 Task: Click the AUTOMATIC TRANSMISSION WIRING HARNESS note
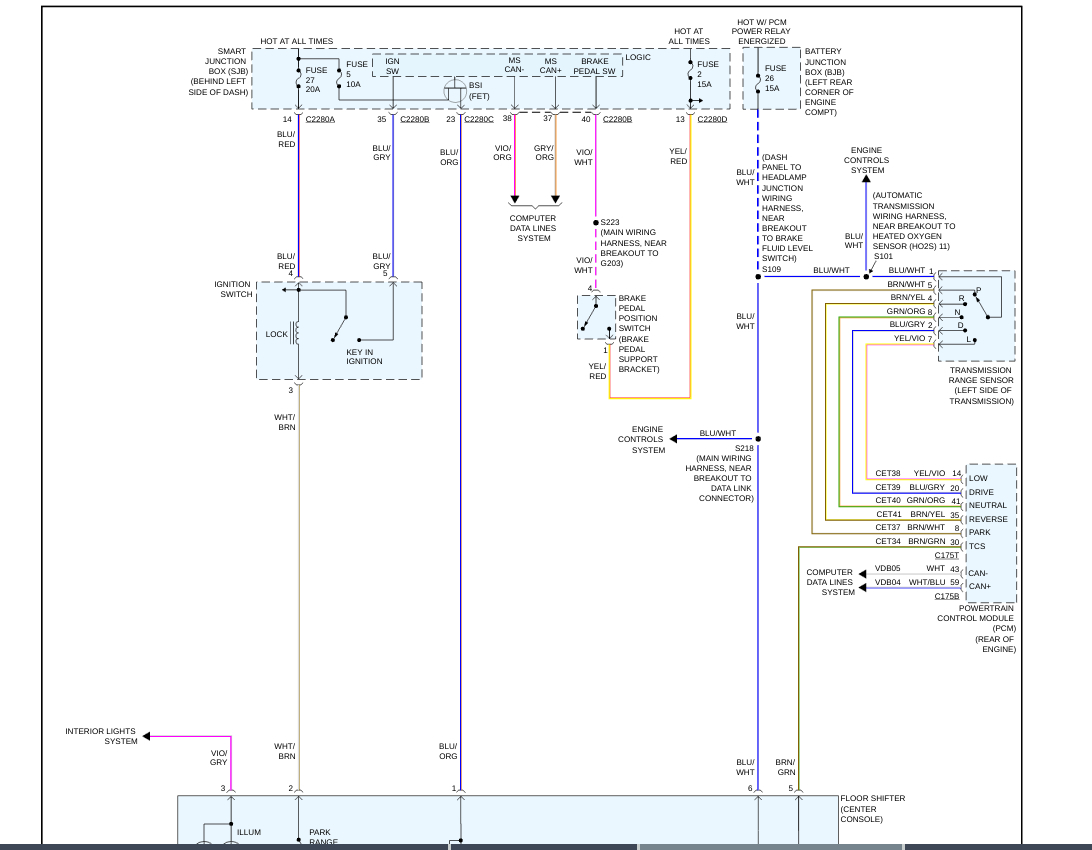point(914,221)
